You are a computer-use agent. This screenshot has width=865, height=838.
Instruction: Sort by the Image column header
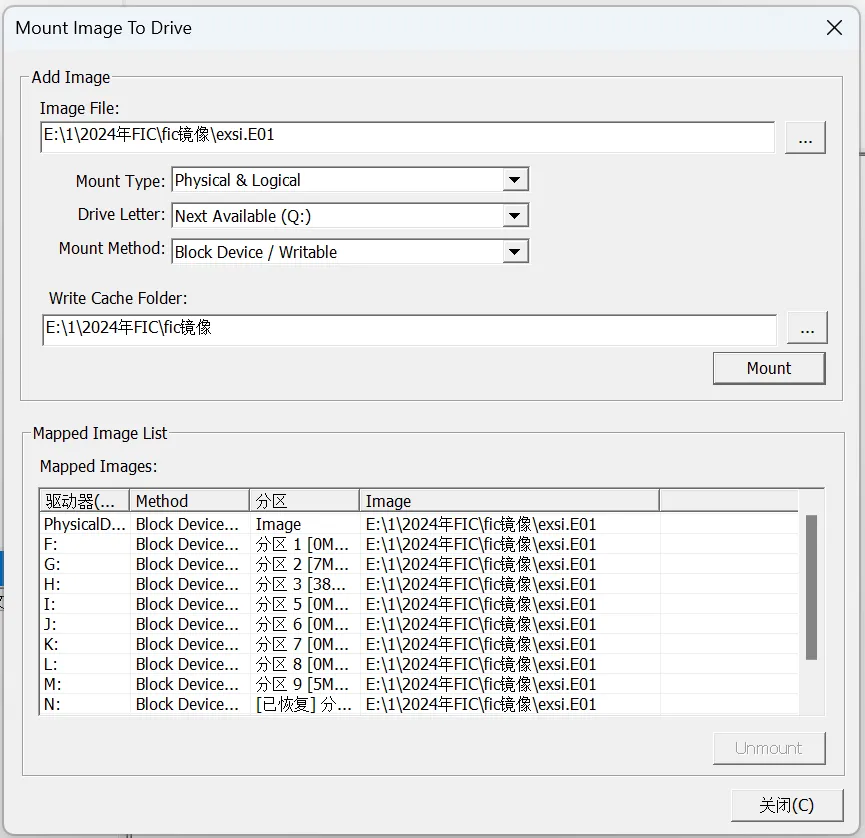click(x=509, y=500)
